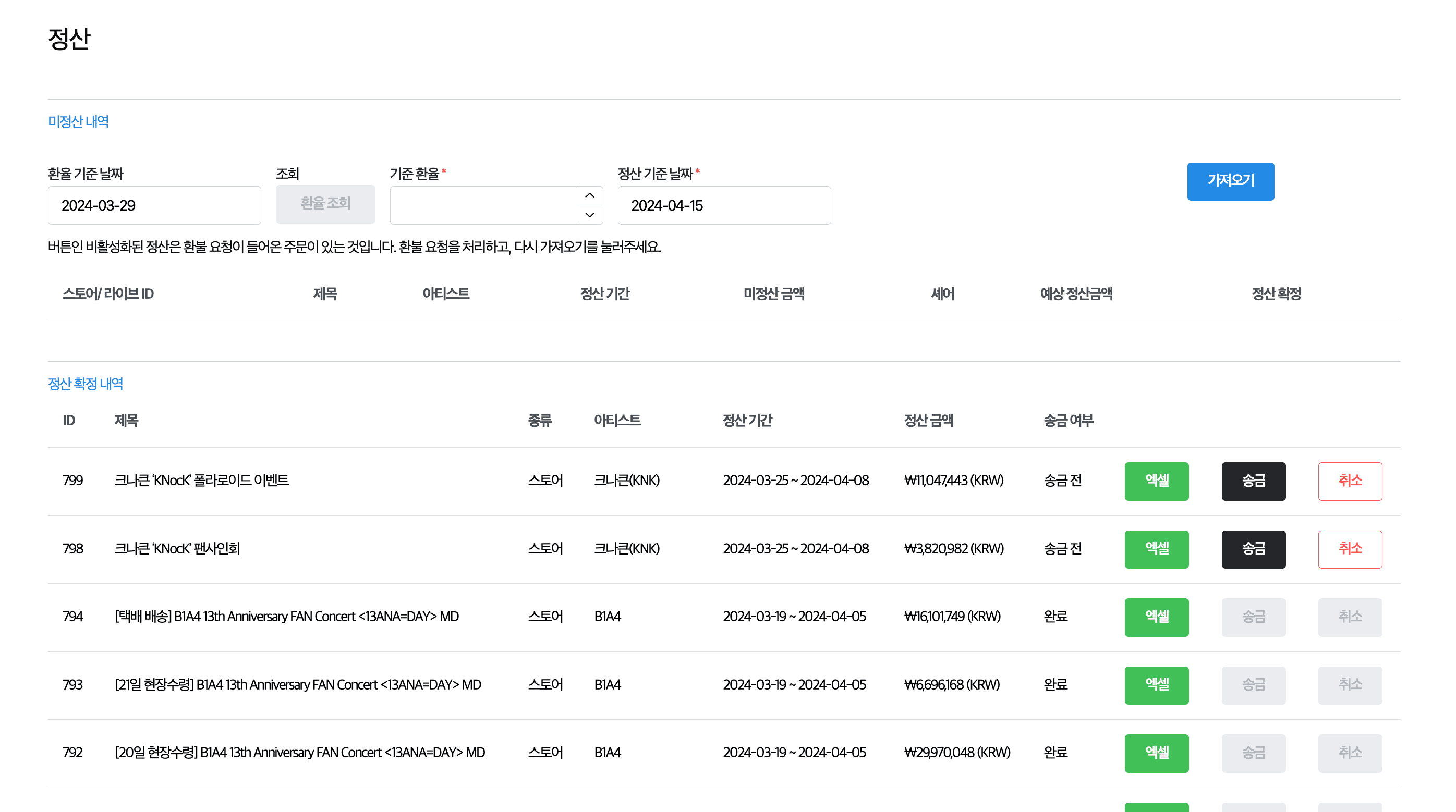Click disabled 취소 for row 794

[x=1350, y=618]
